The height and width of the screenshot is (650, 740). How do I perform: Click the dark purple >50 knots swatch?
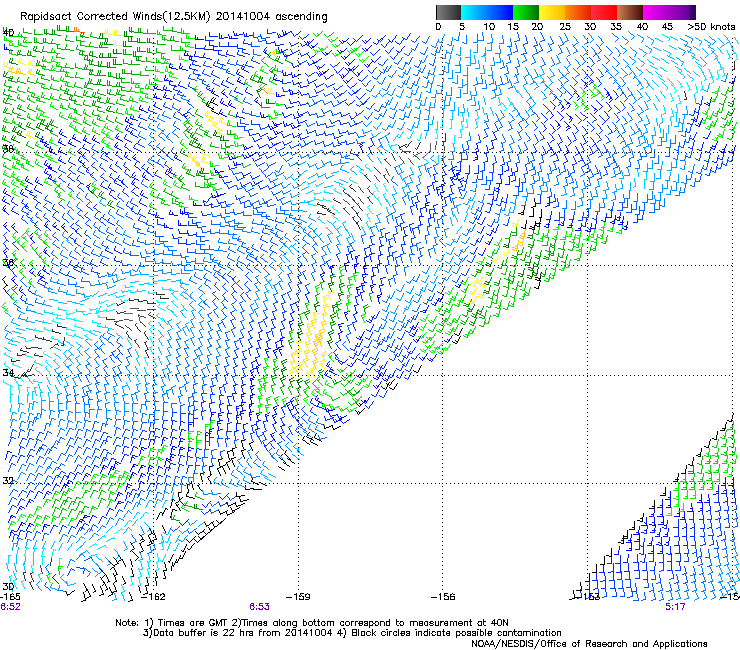[693, 12]
